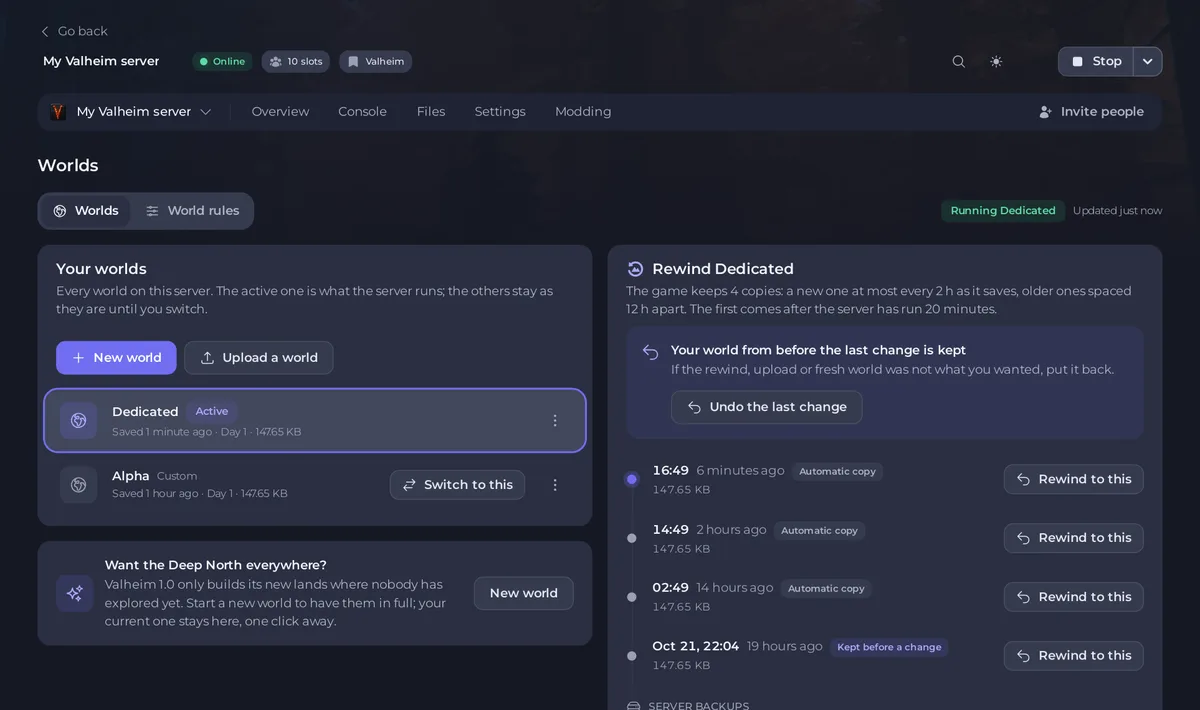Image resolution: width=1200 pixels, height=710 pixels.
Task: Open the Settings tab
Action: pos(500,112)
